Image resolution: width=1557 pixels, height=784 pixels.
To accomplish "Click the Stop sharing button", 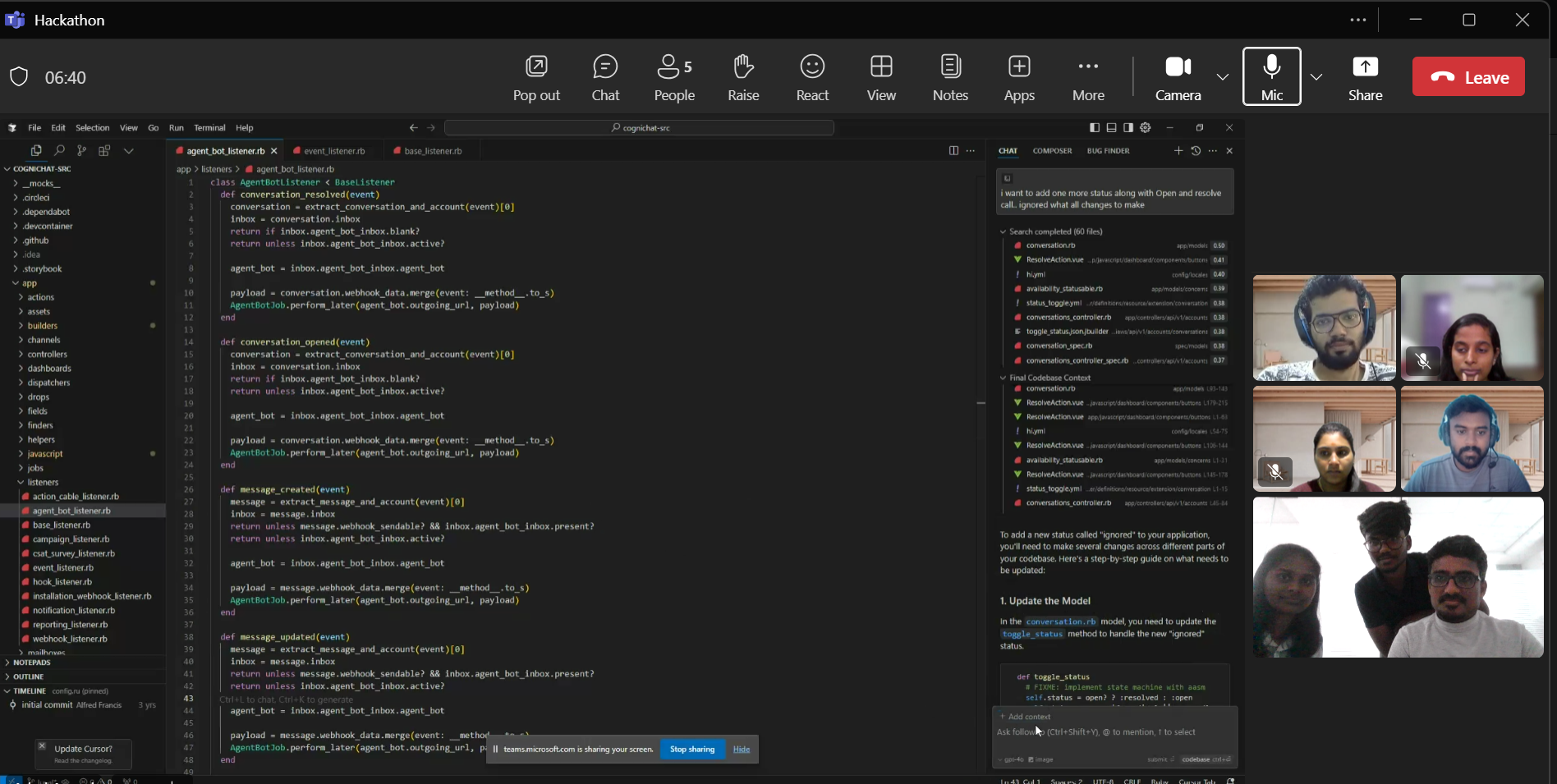I will point(691,749).
